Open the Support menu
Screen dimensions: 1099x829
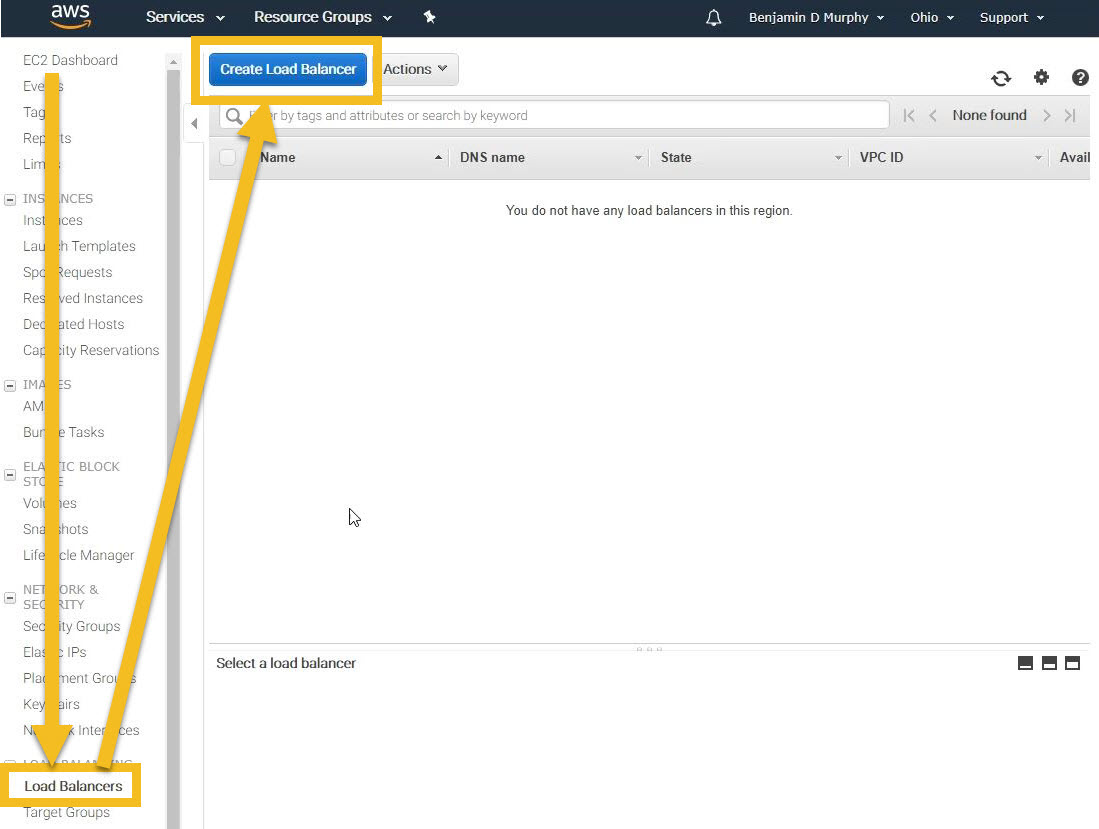click(x=1011, y=18)
